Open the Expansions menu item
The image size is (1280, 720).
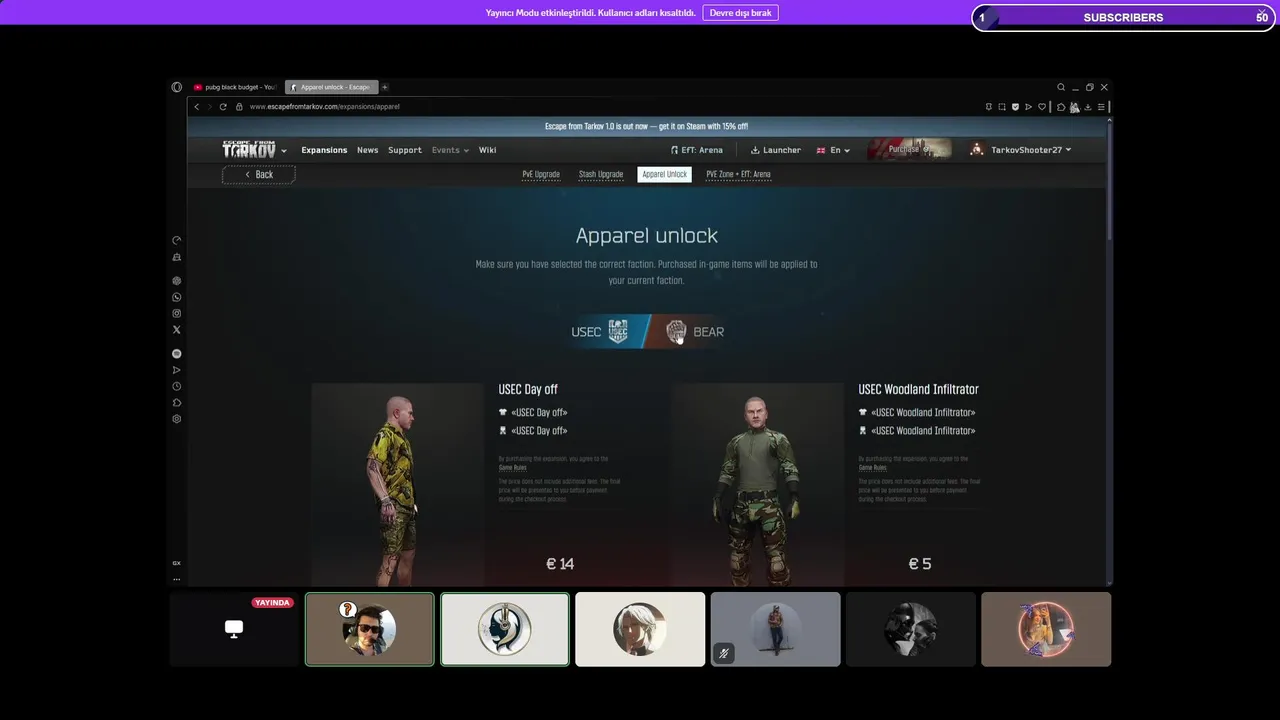[324, 150]
